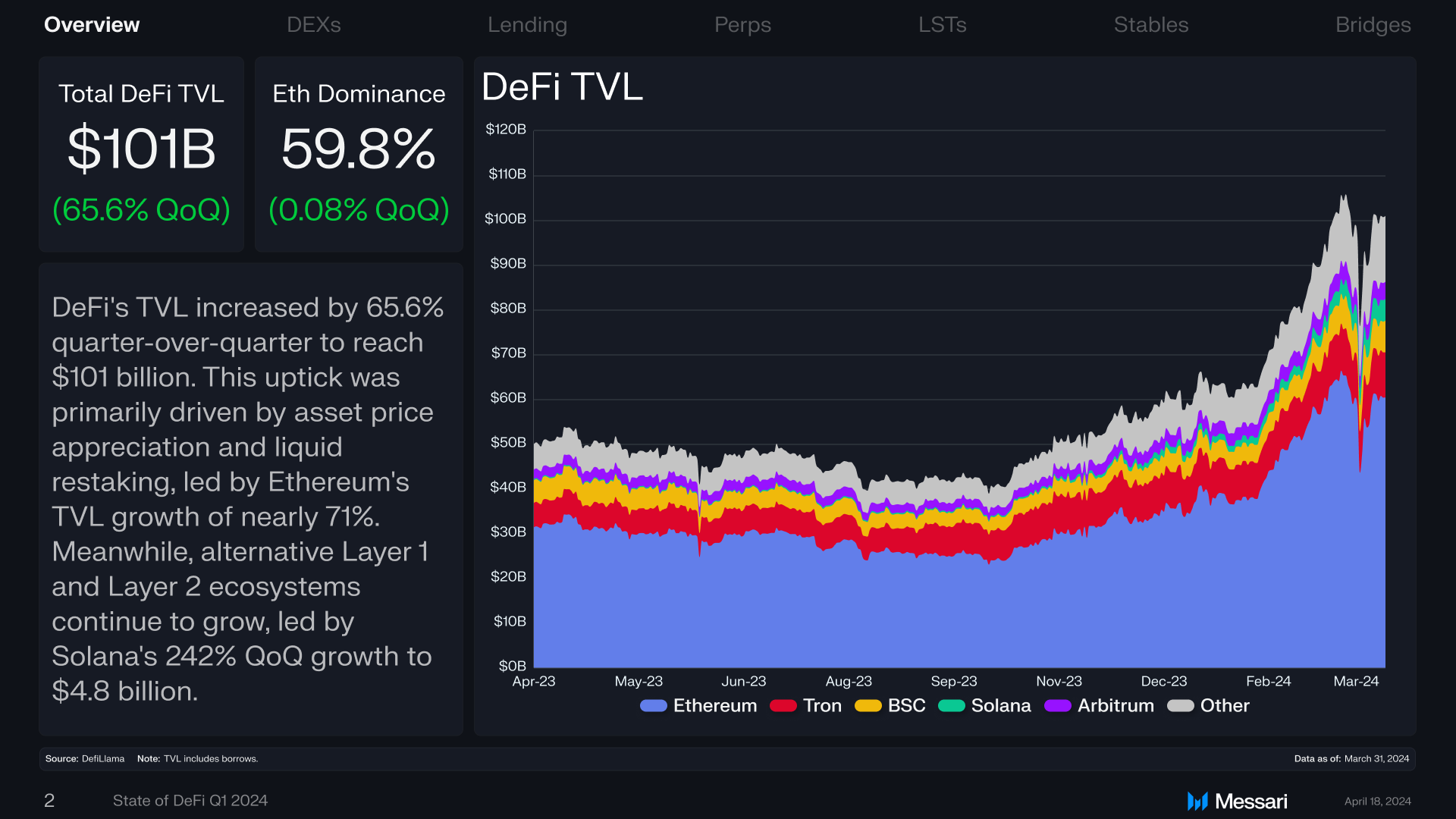Click the $120B y-axis label
Image resolution: width=1456 pixels, height=819 pixels.
click(506, 129)
